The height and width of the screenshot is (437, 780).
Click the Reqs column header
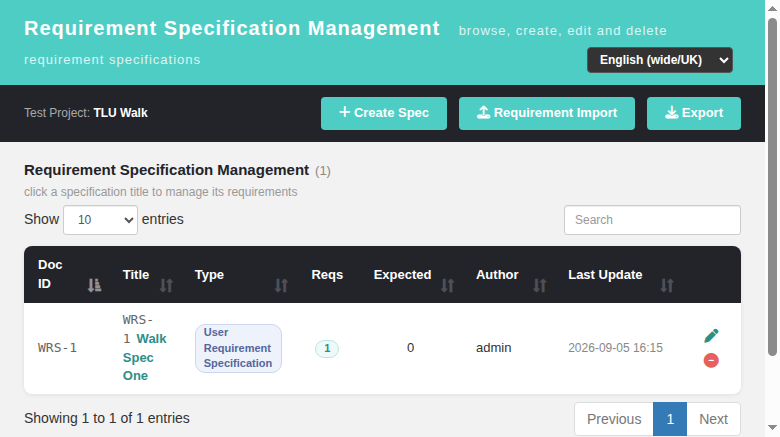point(327,275)
